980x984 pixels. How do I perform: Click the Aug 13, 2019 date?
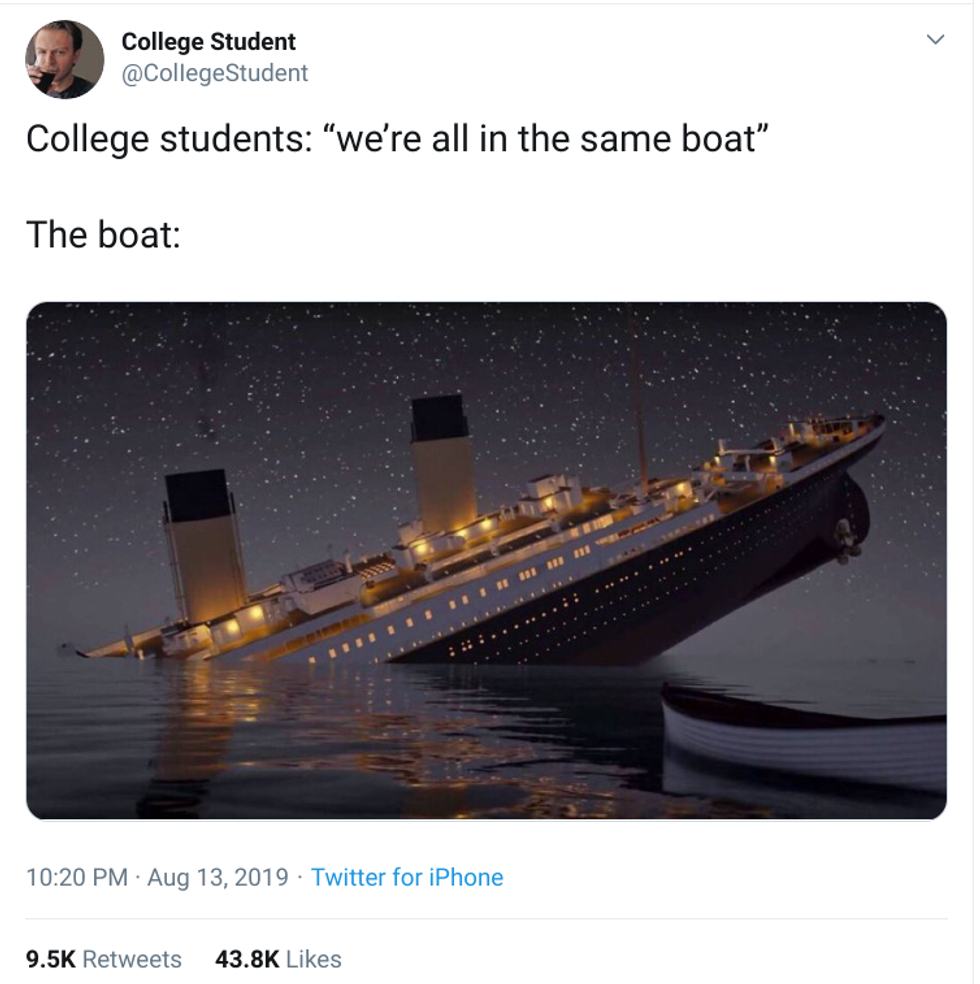click(x=218, y=877)
